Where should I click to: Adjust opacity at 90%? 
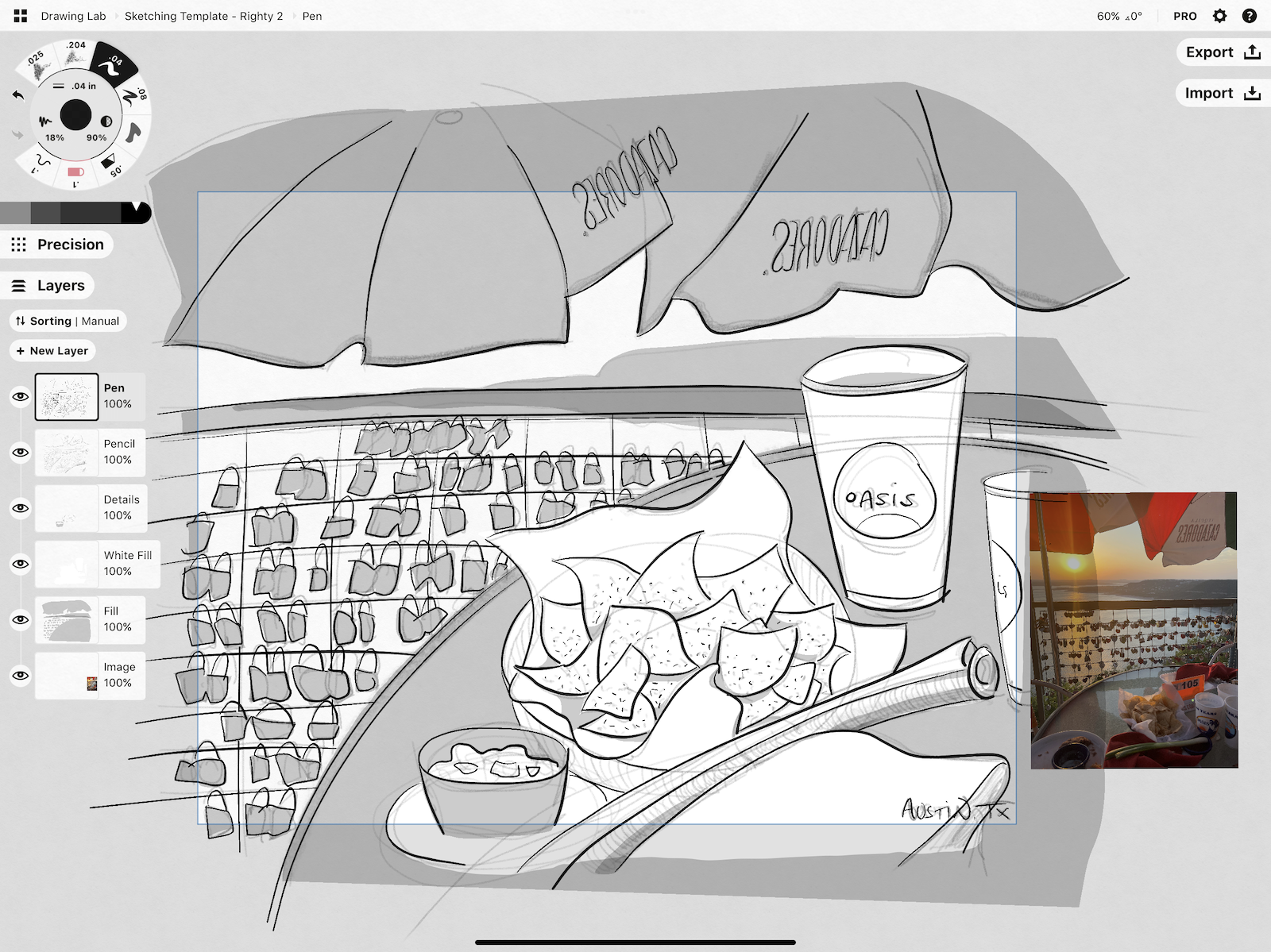click(x=100, y=127)
